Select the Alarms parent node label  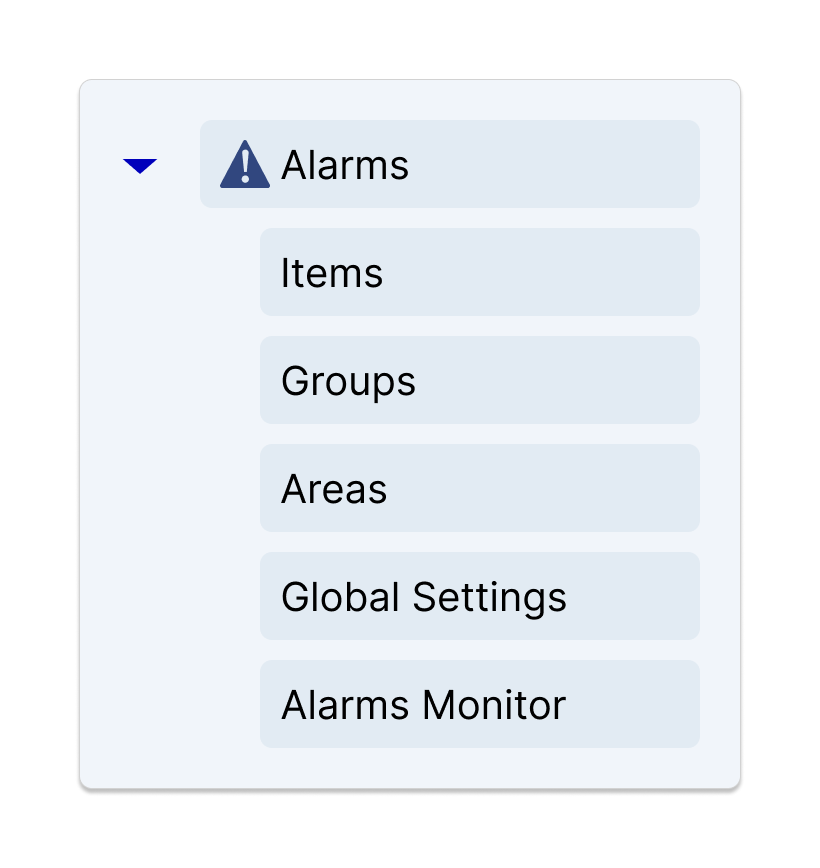(345, 165)
